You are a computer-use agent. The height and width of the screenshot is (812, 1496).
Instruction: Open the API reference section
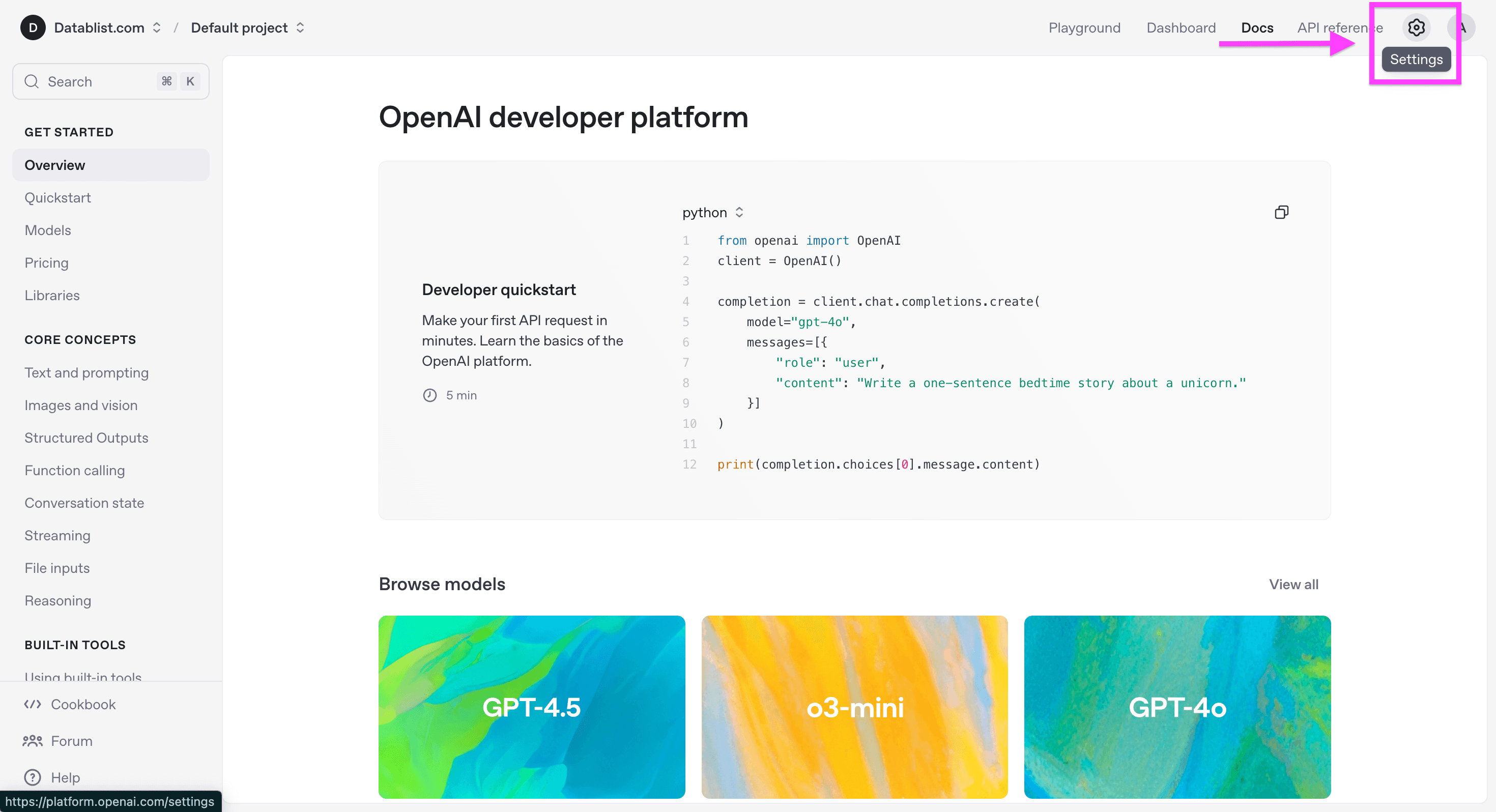pyautogui.click(x=1339, y=27)
